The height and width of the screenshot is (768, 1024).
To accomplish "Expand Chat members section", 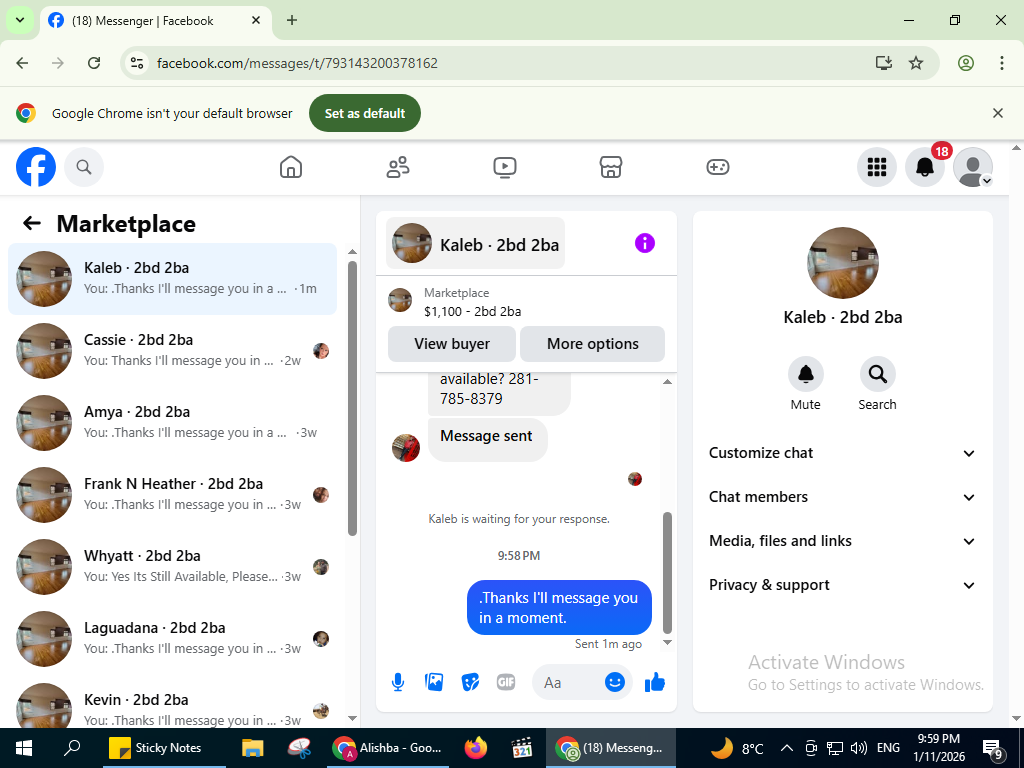I will pyautogui.click(x=842, y=497).
